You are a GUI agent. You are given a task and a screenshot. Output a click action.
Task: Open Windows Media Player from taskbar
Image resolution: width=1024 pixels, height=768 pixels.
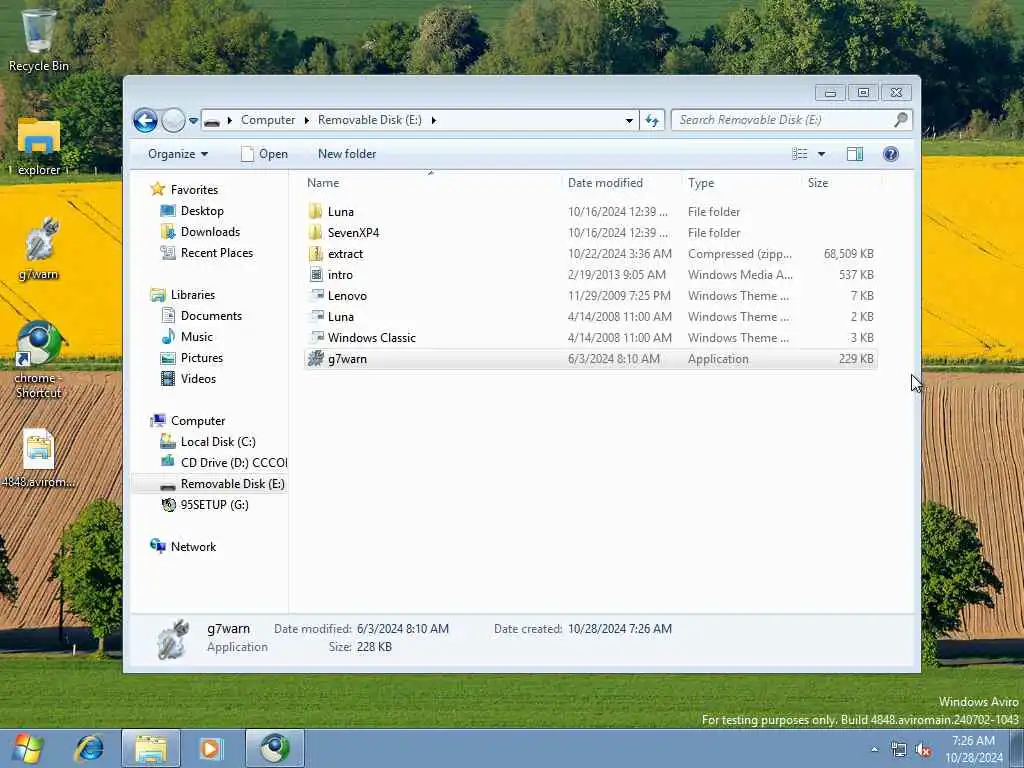tap(211, 748)
